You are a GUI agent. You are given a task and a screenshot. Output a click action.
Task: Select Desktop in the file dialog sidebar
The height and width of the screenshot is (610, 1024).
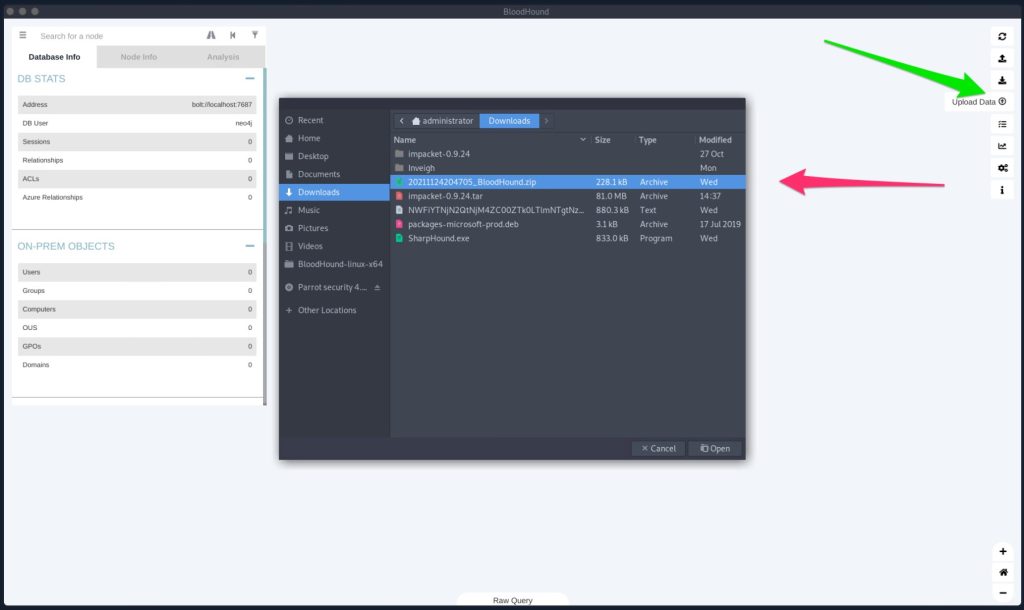[334, 156]
